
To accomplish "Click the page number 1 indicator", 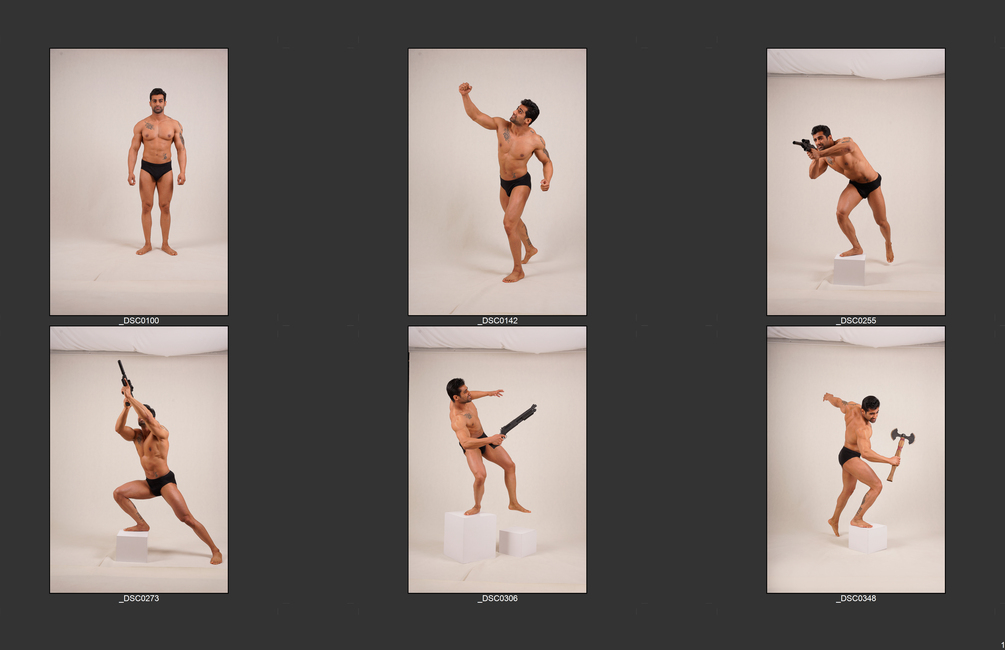I will pyautogui.click(x=1002, y=645).
